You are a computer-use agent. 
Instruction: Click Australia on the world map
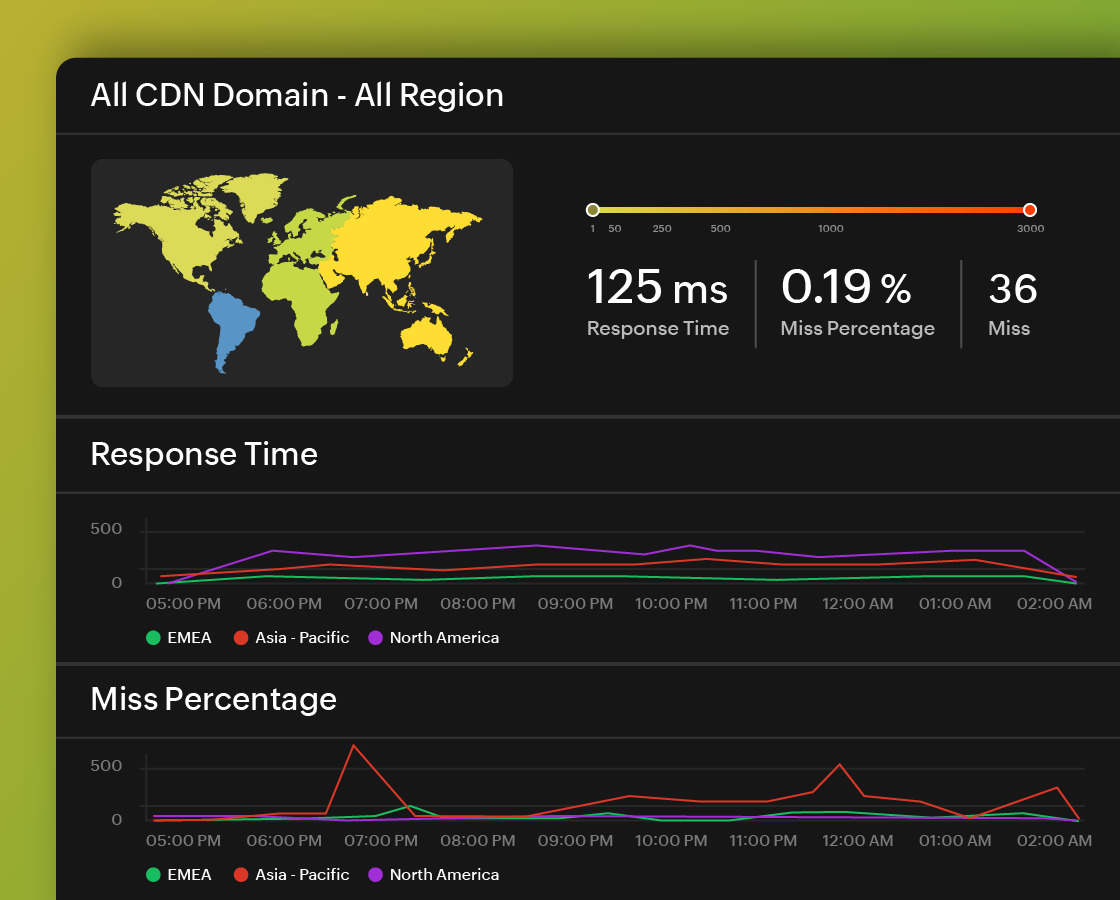(425, 335)
